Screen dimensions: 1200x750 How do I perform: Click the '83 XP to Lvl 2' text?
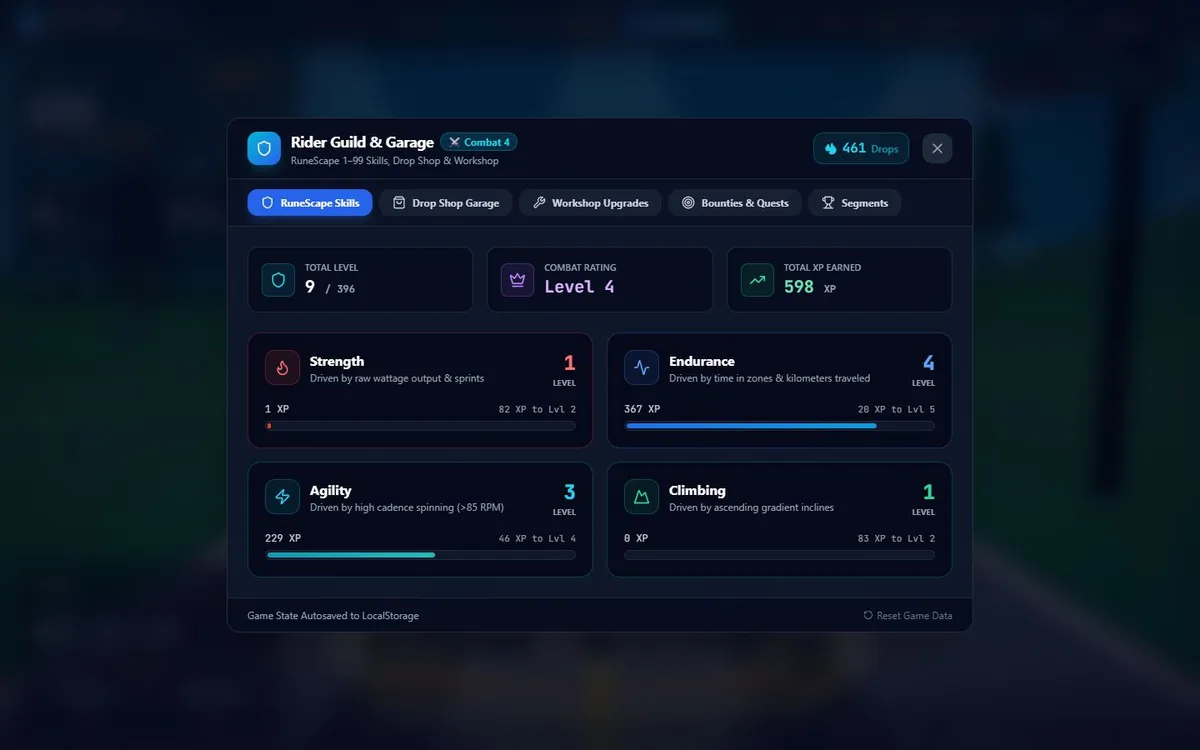896,539
